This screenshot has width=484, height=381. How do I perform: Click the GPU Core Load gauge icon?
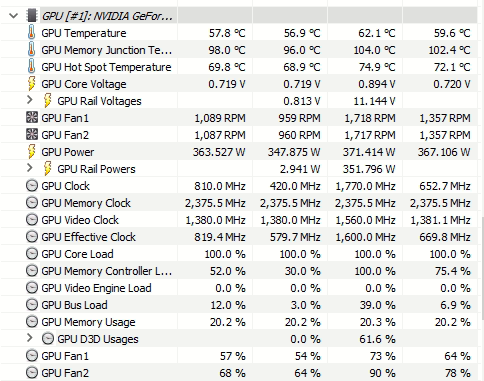32,254
